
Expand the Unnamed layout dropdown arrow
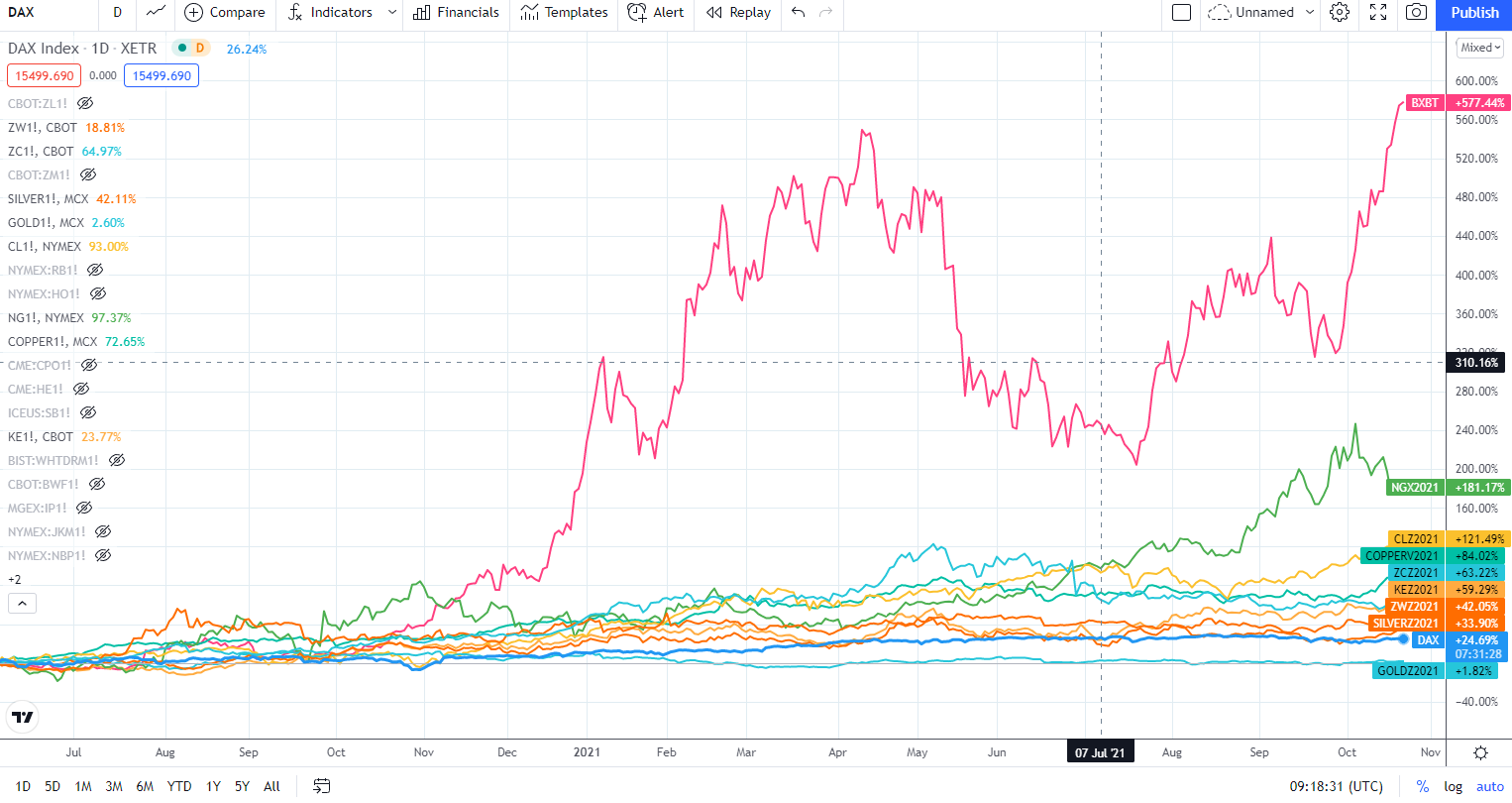tap(1310, 12)
